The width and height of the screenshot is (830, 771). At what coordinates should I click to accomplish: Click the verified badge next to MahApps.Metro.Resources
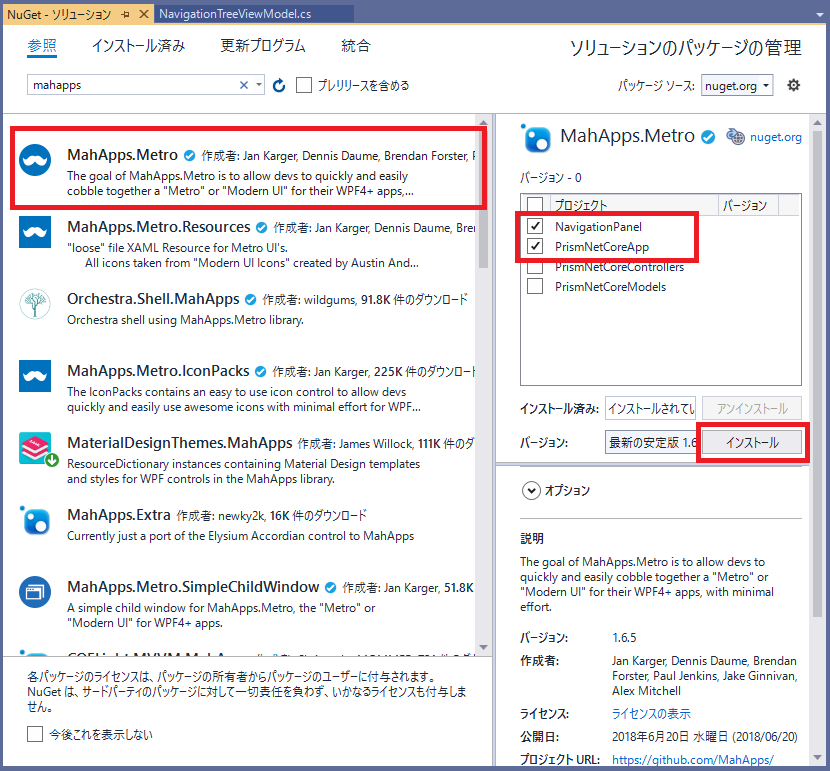(x=261, y=228)
